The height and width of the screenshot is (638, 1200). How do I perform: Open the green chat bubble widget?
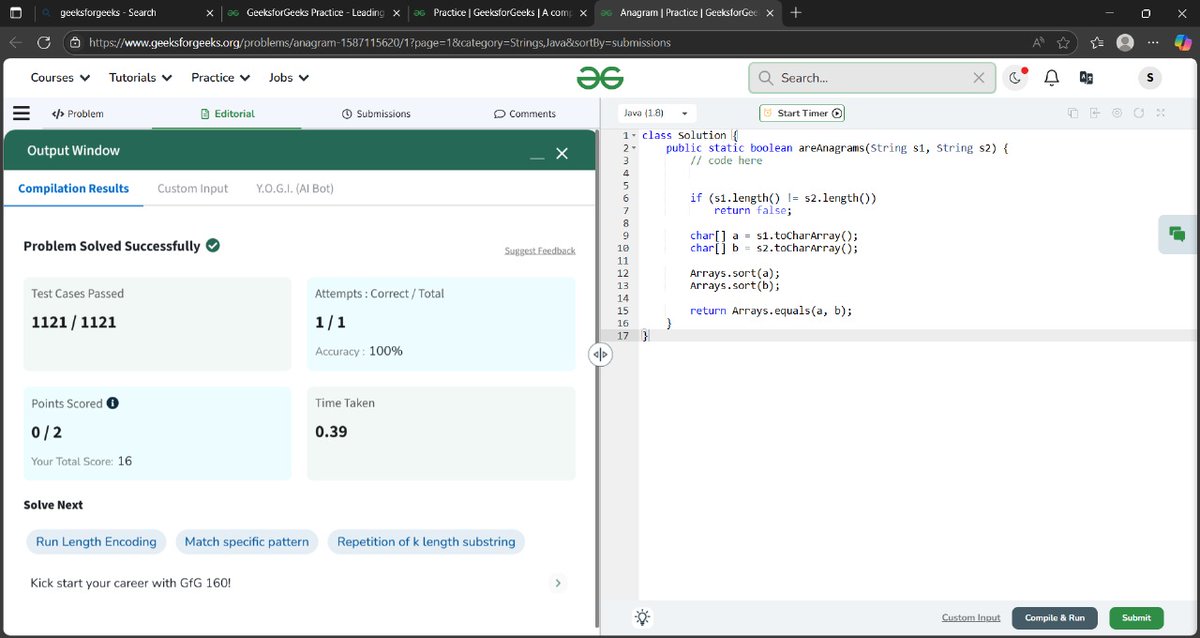(1177, 235)
